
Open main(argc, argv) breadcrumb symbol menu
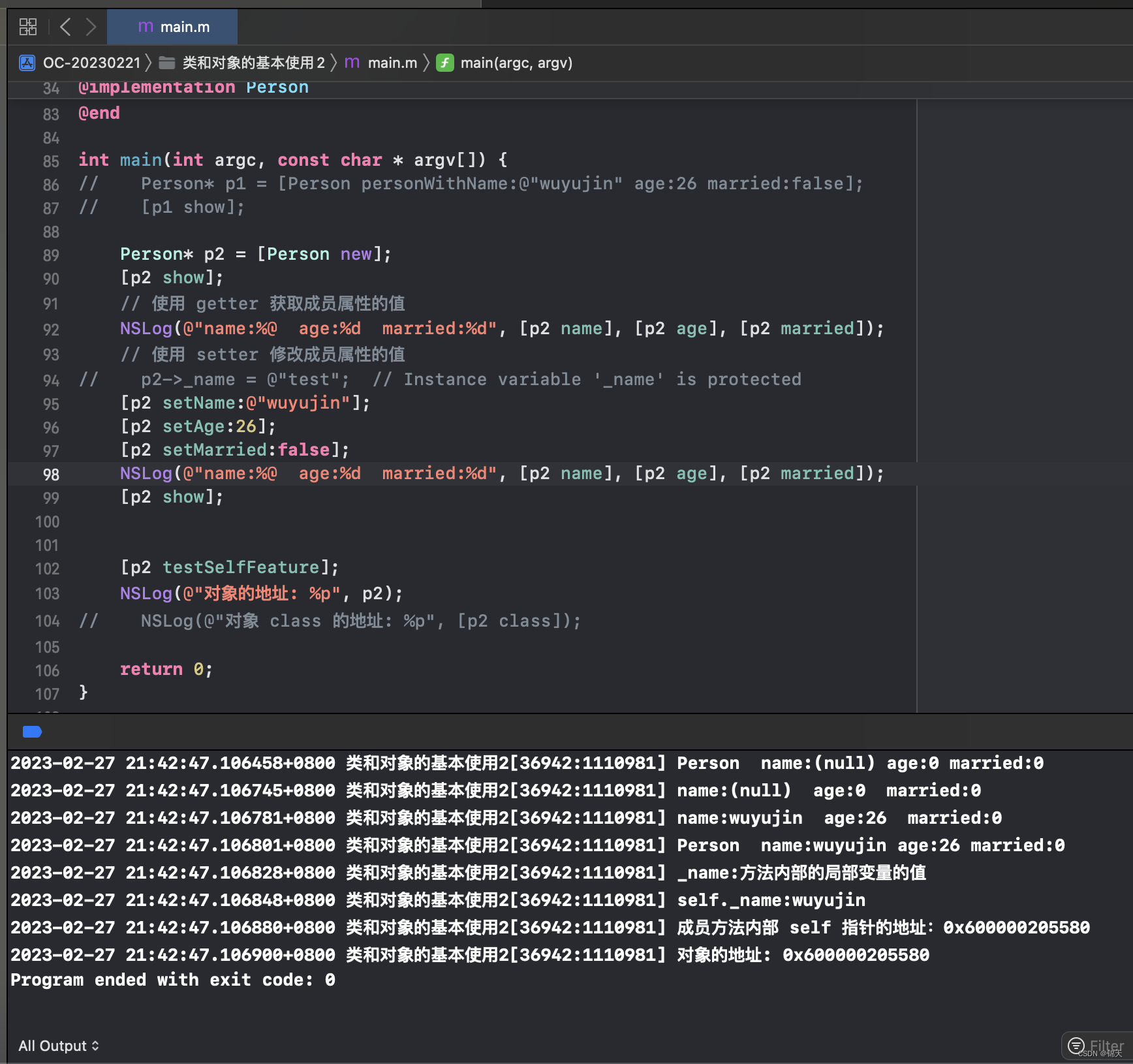(x=516, y=63)
